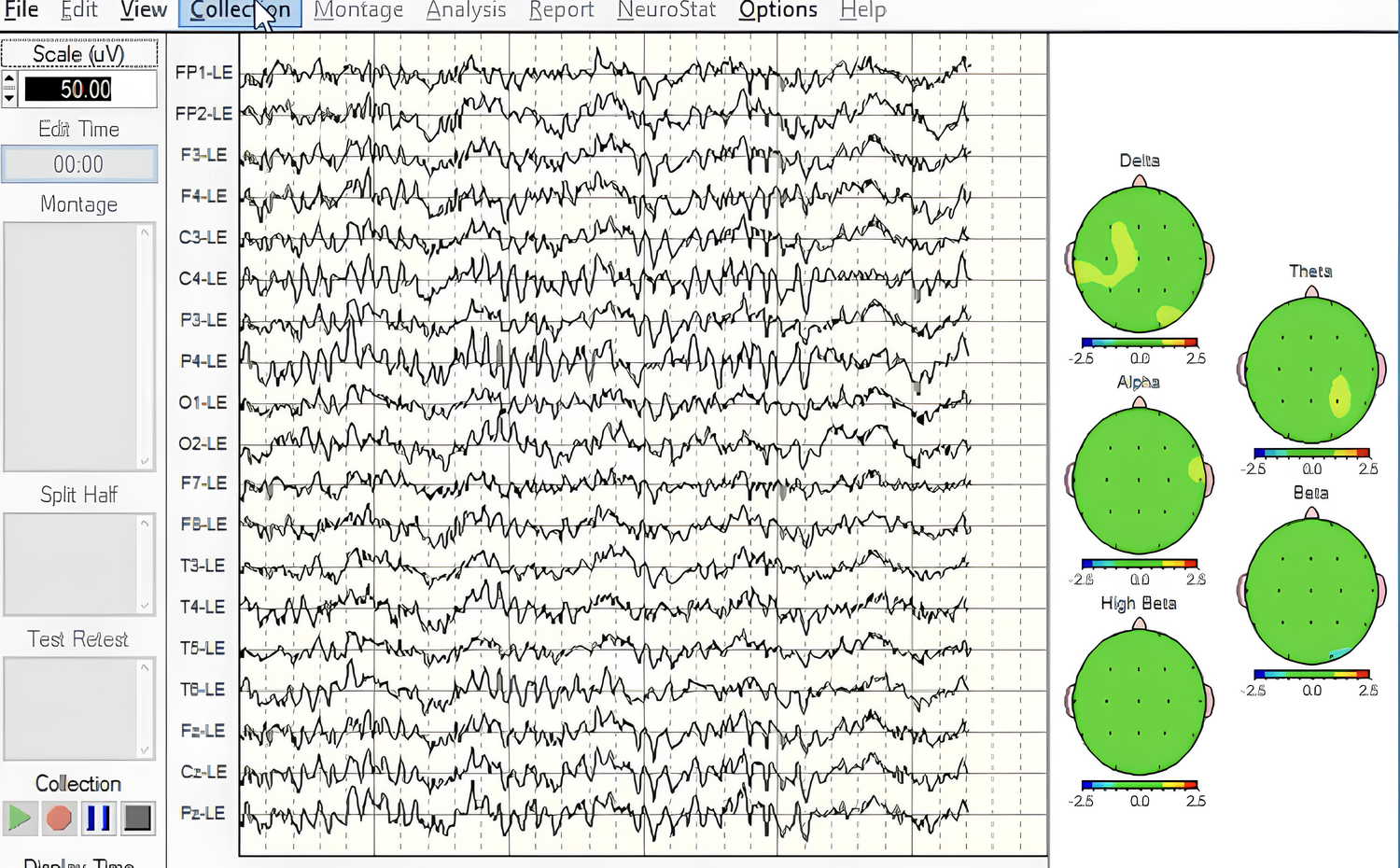1400x868 pixels.
Task: Open the Options menu
Action: [x=777, y=10]
